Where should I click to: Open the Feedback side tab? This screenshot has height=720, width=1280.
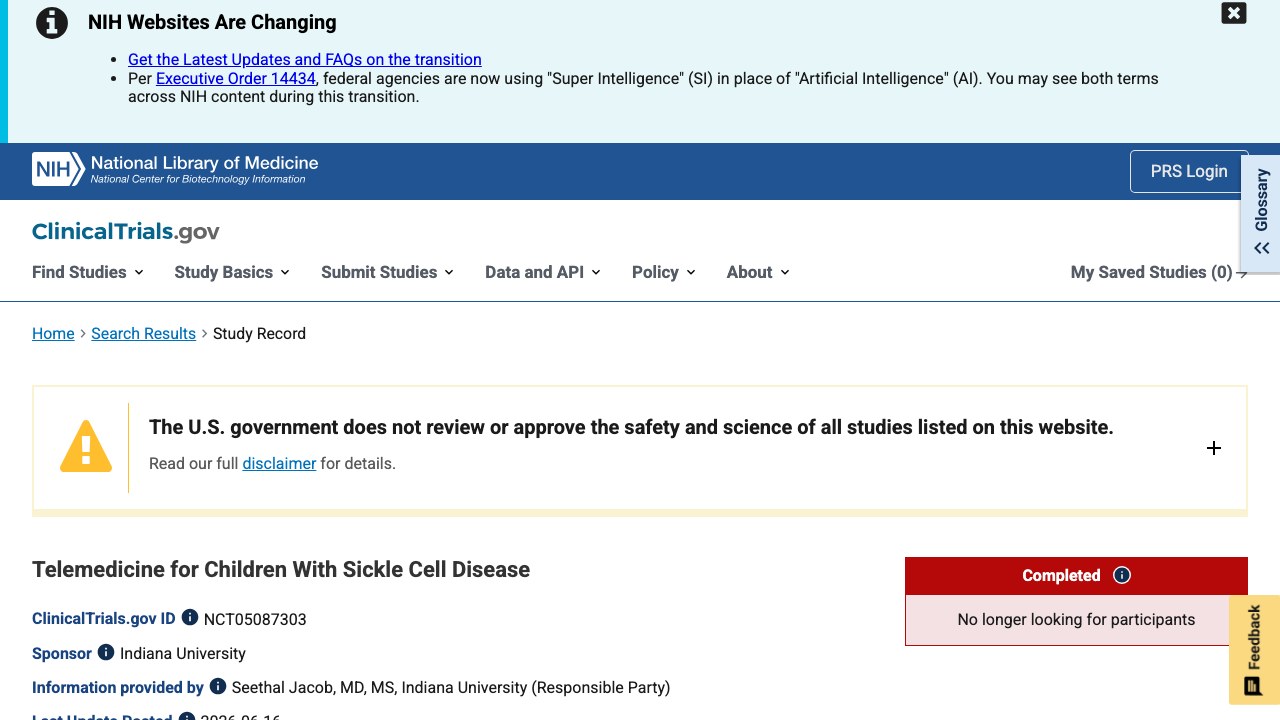(1254, 650)
